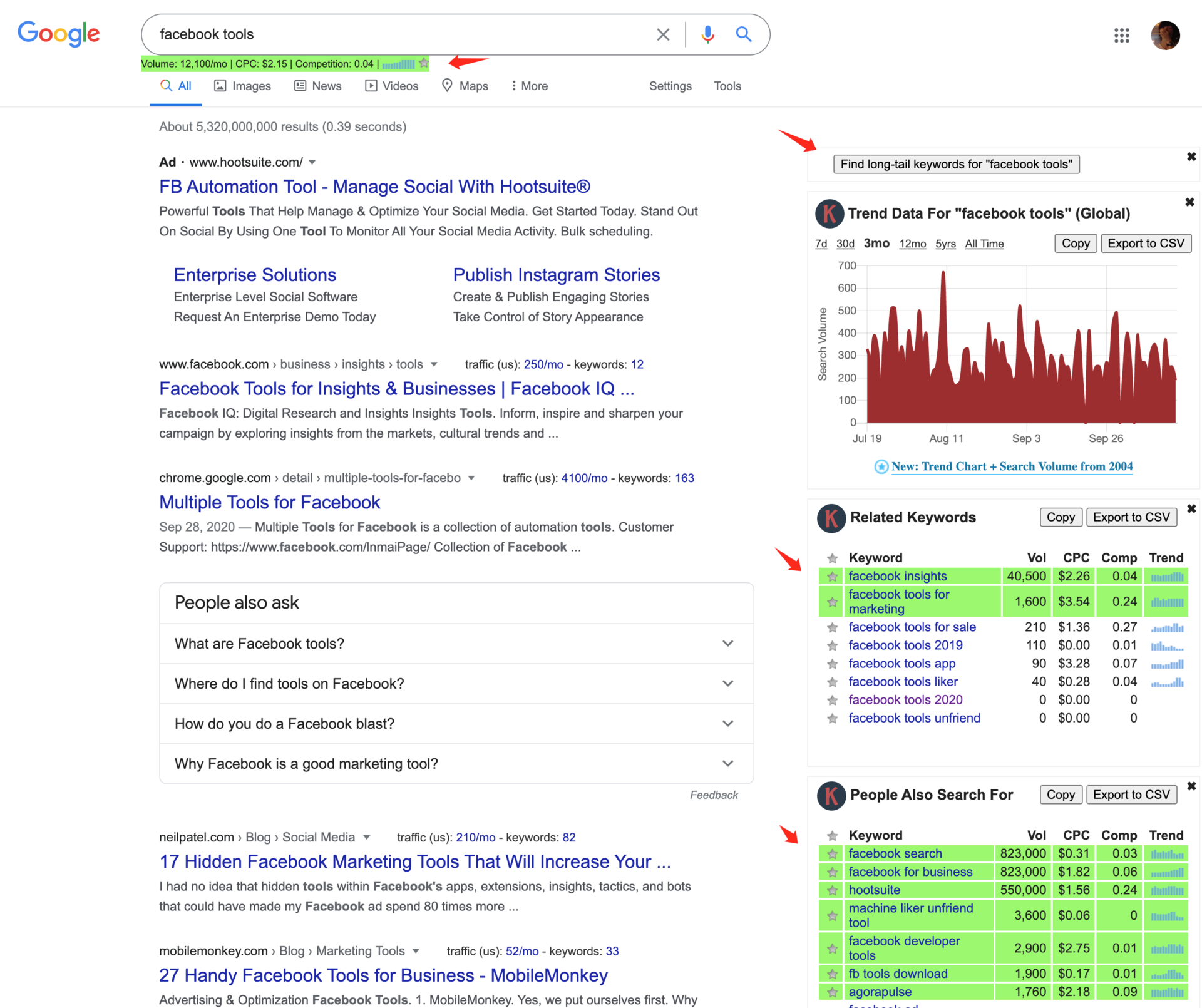This screenshot has height=1008, width=1202.
Task: Switch to the Maps tab
Action: coord(465,86)
